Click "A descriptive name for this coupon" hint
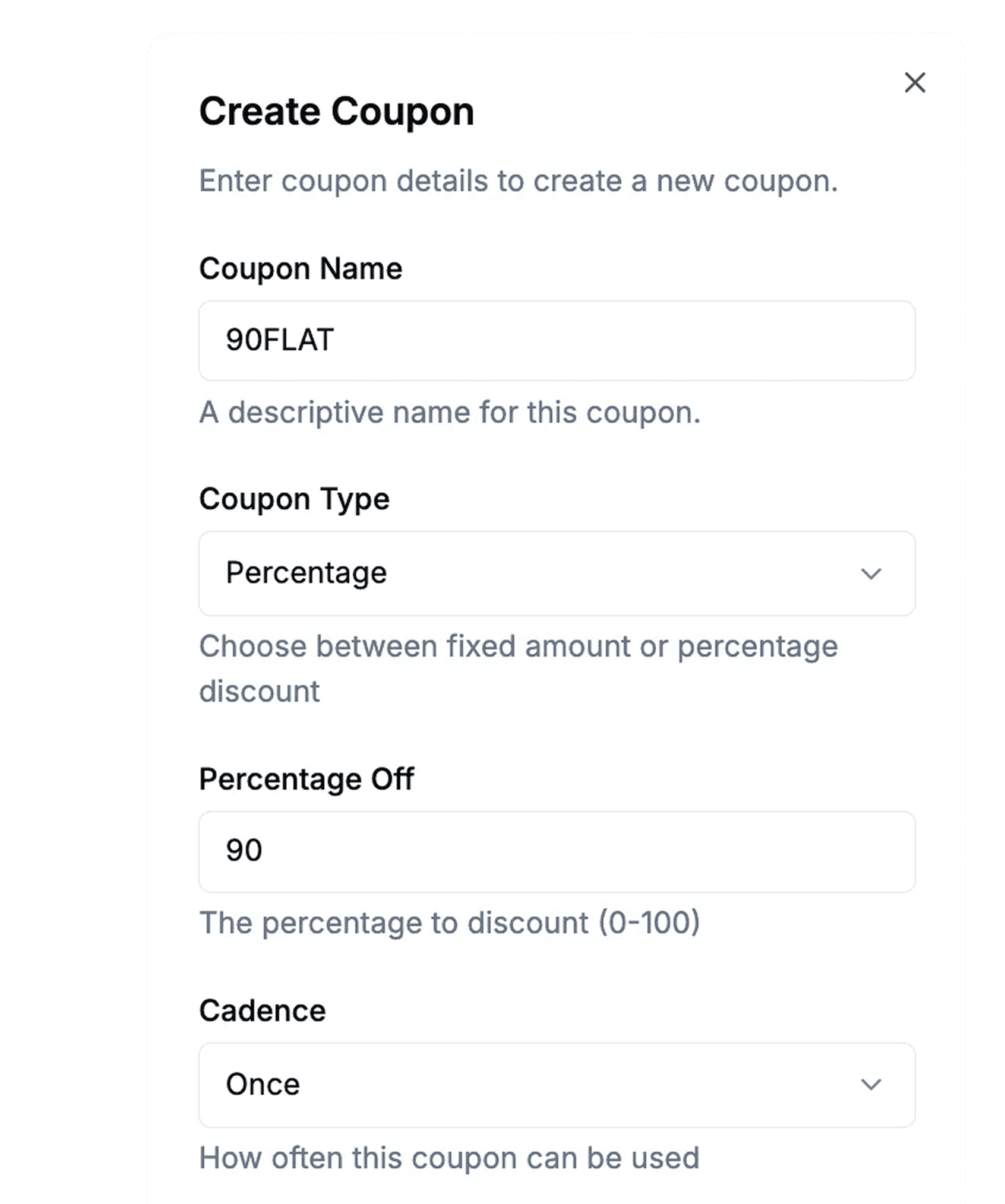Image resolution: width=1005 pixels, height=1204 pixels. click(x=450, y=413)
